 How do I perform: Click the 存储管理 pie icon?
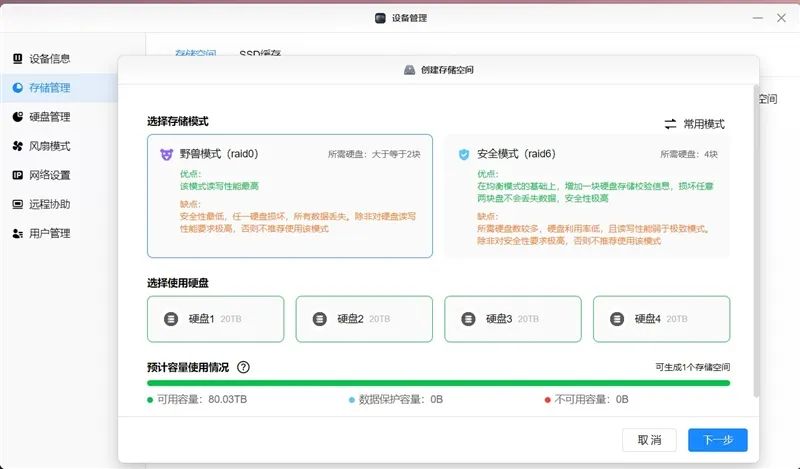click(17, 88)
